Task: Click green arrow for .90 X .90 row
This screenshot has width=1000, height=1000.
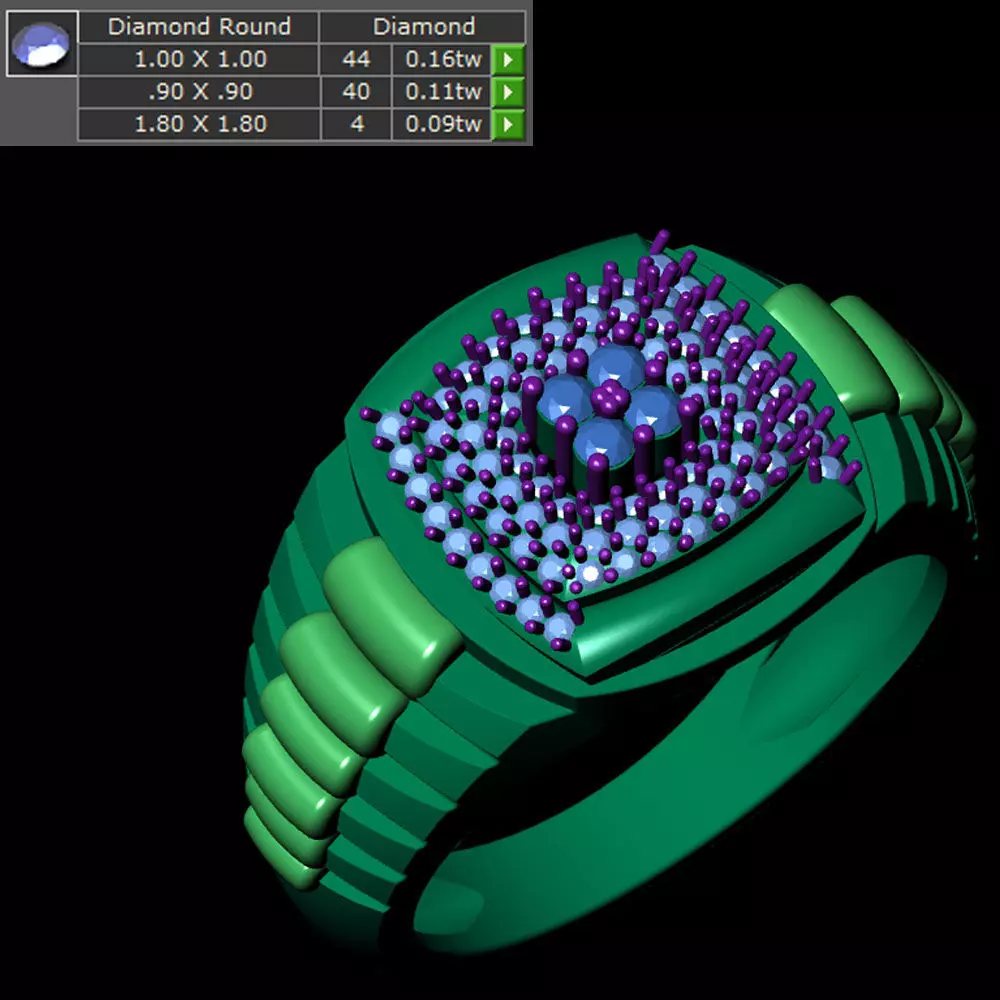Action: (508, 92)
